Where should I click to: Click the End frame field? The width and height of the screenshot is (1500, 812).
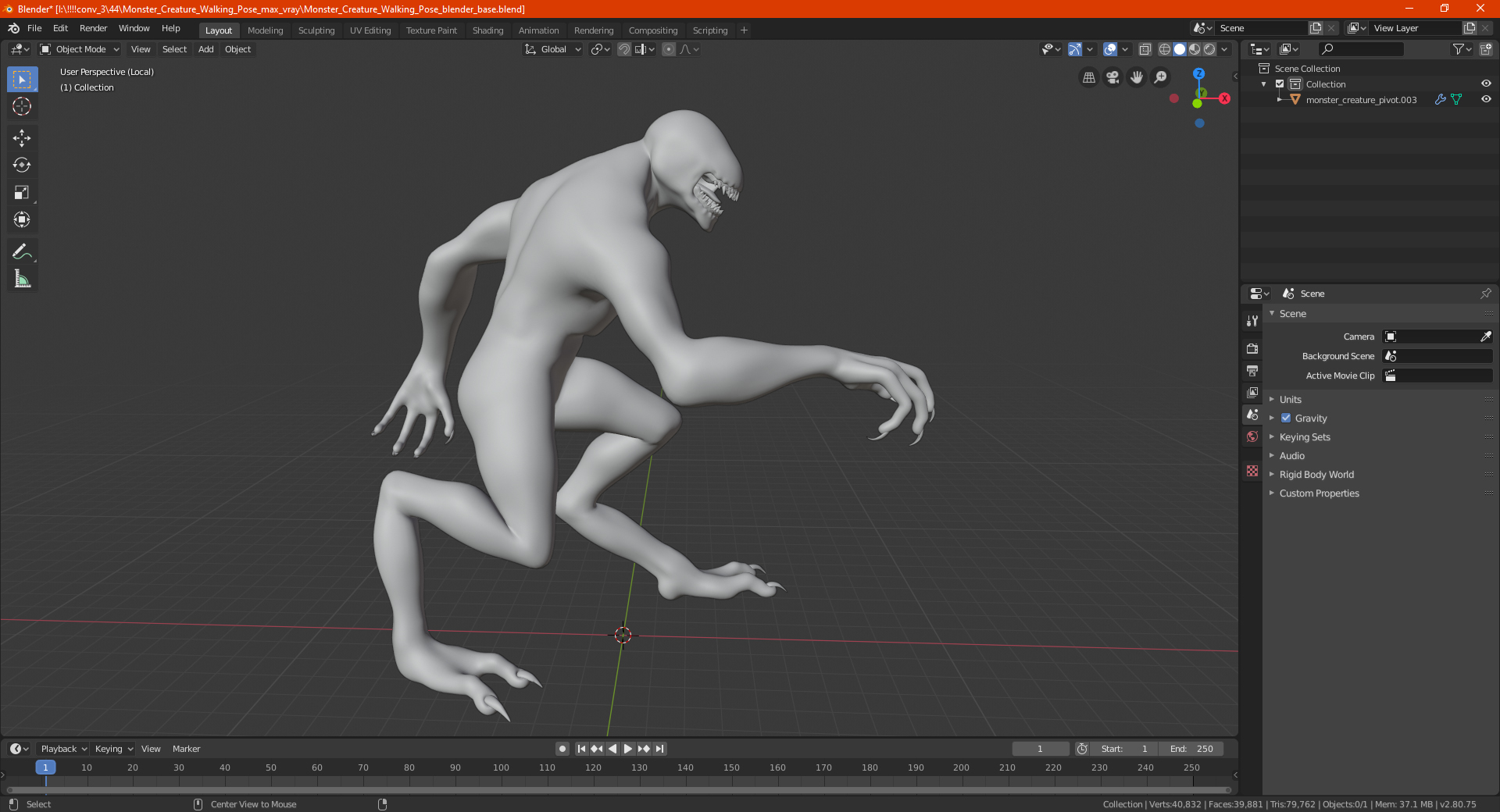point(1191,749)
